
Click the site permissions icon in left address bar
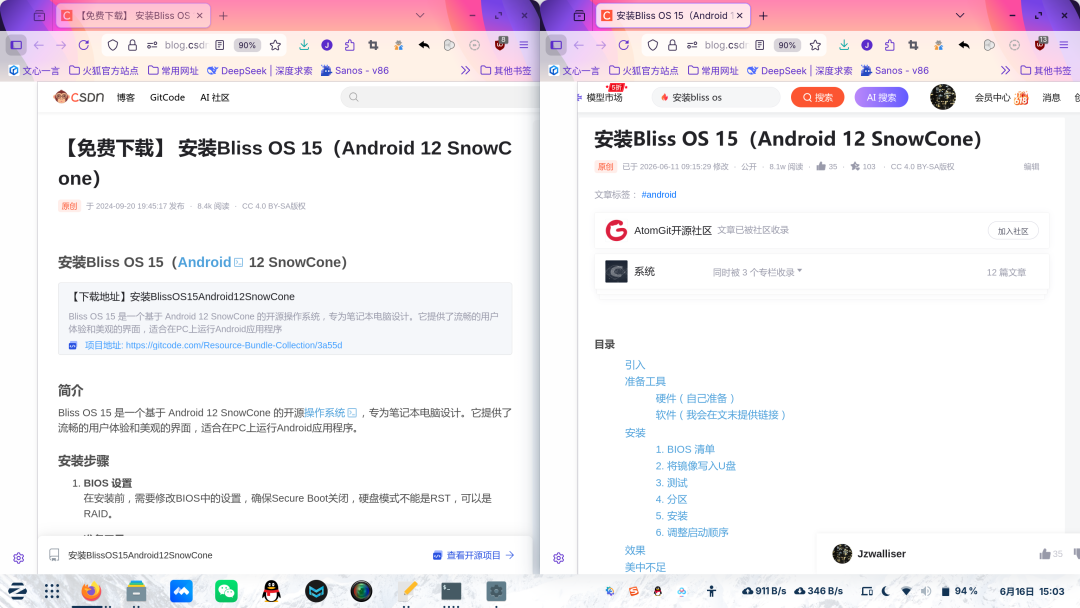click(x=152, y=45)
